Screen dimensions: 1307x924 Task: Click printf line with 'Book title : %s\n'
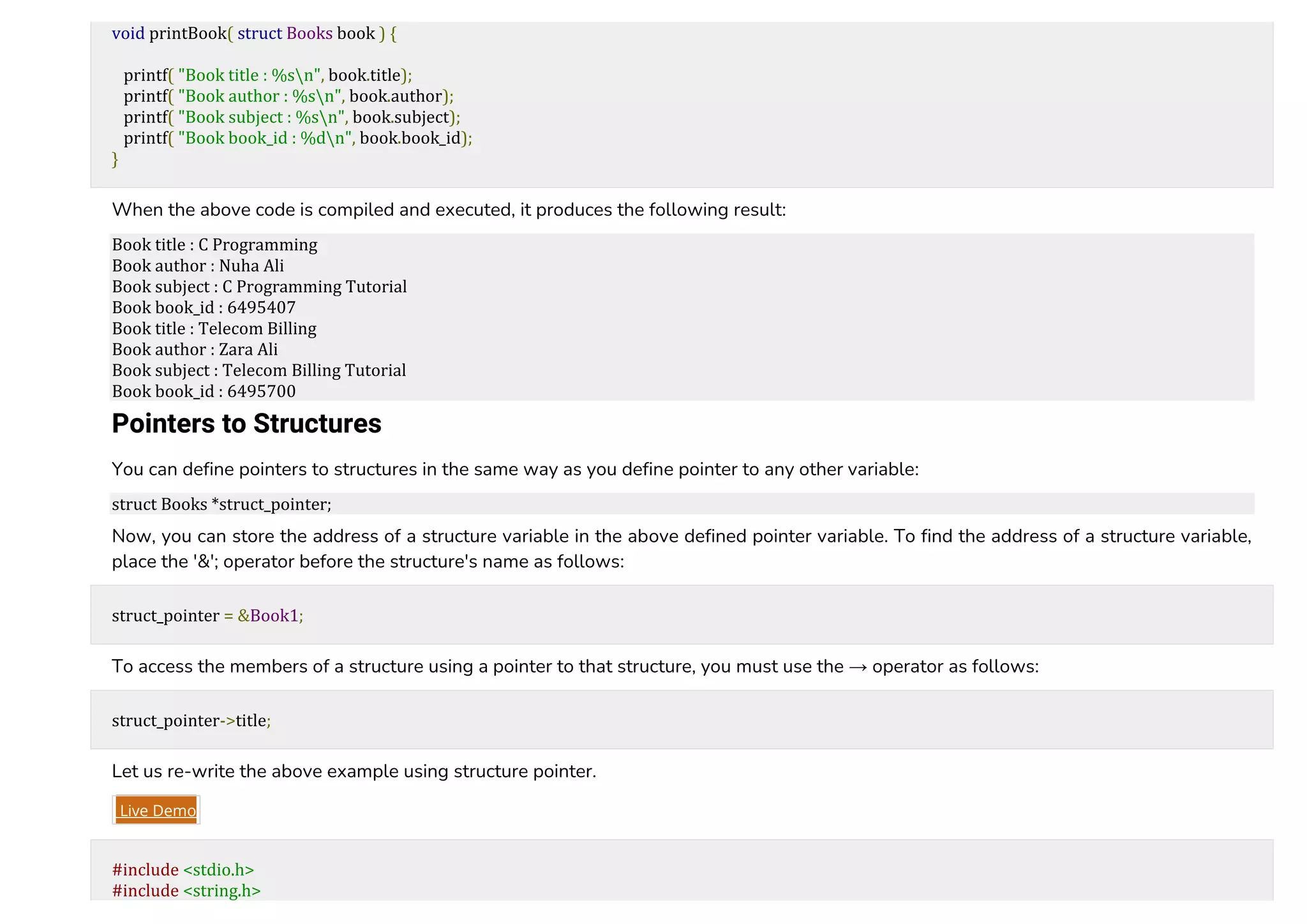[268, 75]
